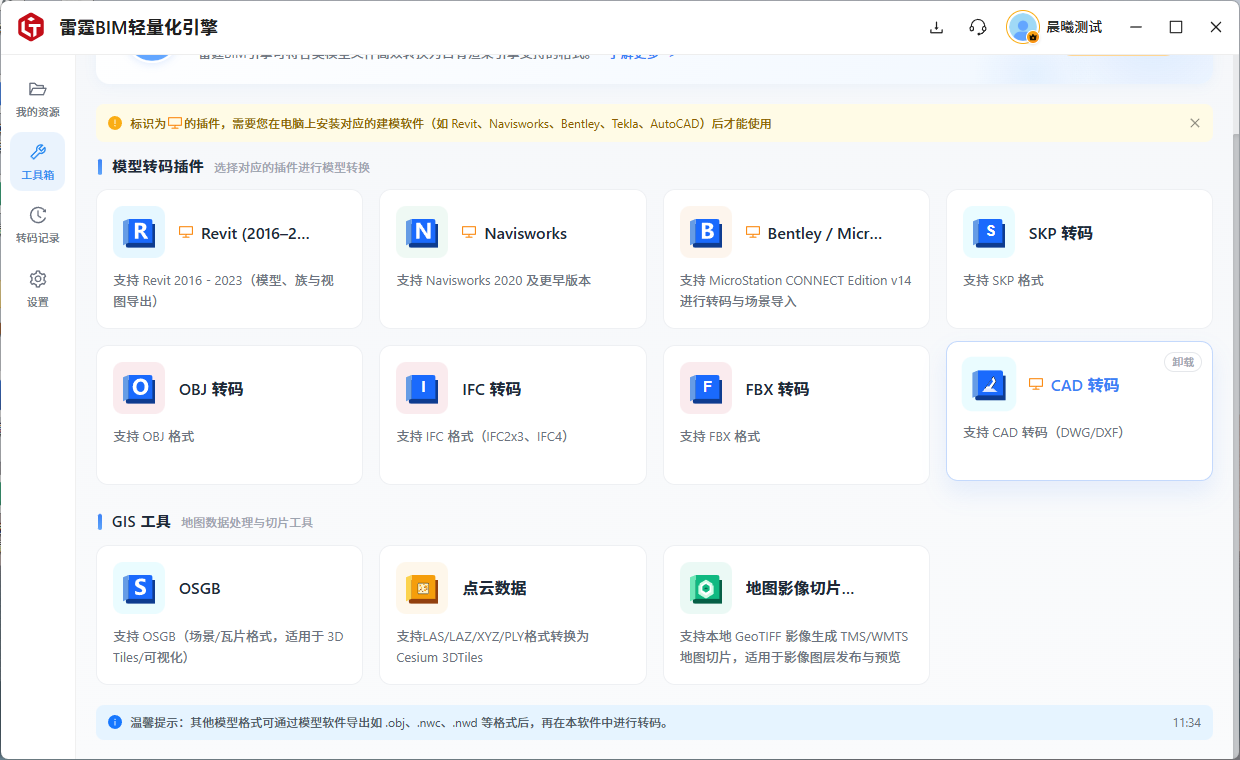Minimize the 雷霆BIM window
Screen dimensions: 1240x760
pos(1136,27)
